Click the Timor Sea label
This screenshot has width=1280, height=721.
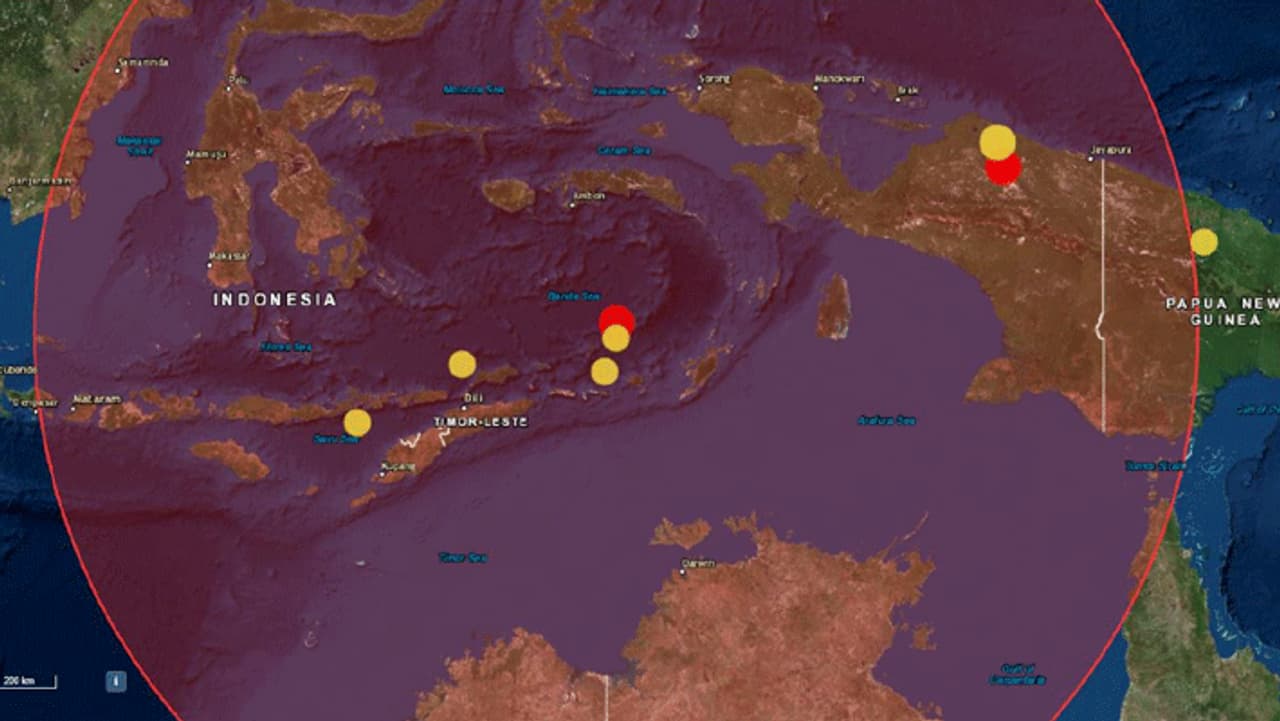tap(462, 557)
